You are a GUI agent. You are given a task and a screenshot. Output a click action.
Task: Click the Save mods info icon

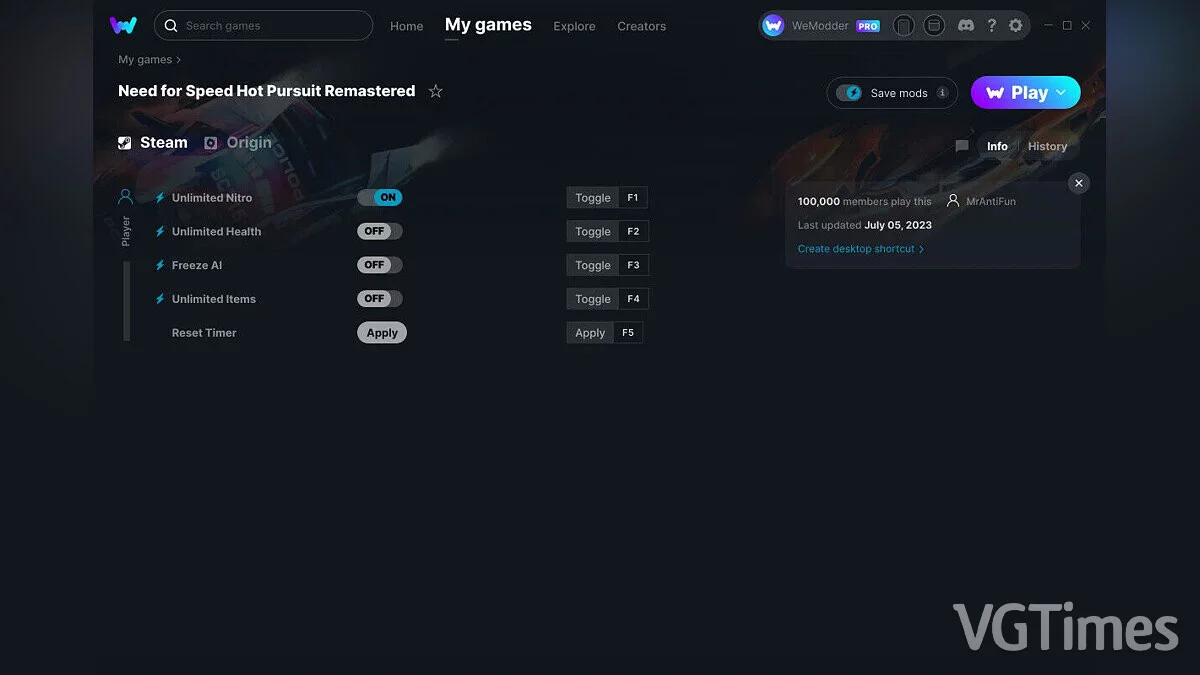pos(942,93)
